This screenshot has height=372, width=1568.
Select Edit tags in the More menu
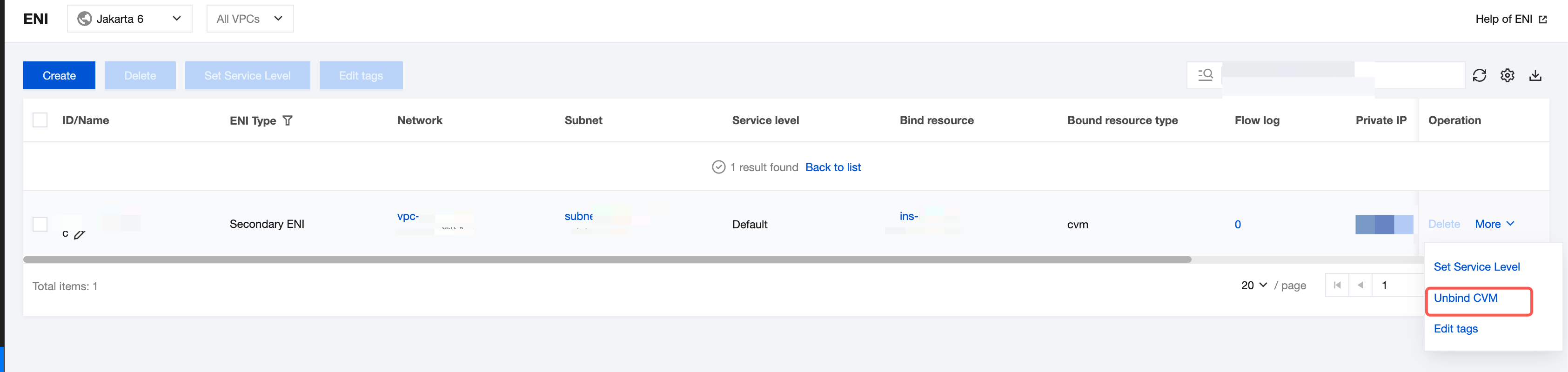coord(1455,329)
